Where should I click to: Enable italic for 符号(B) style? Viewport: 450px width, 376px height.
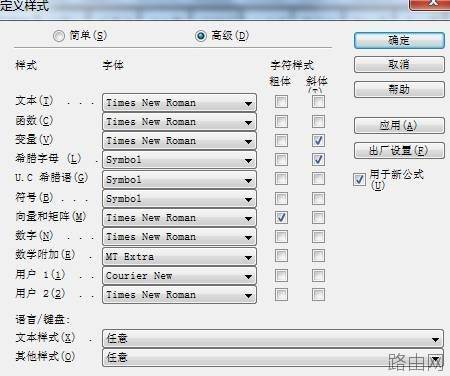pyautogui.click(x=318, y=198)
